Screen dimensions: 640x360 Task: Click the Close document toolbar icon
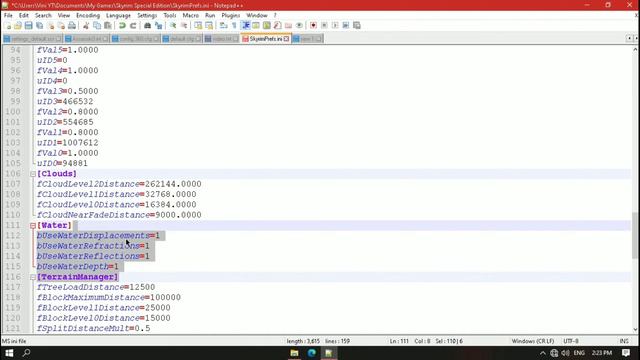50,25
